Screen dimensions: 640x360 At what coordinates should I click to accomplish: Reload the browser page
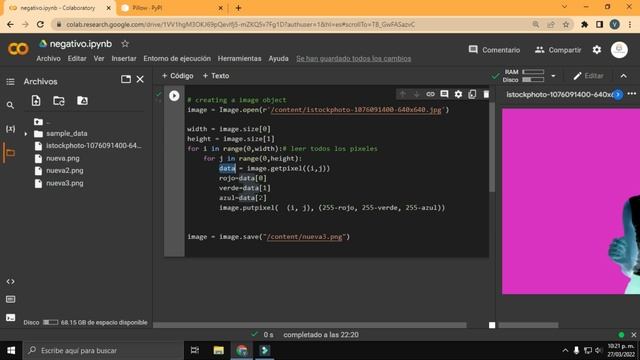click(40, 24)
